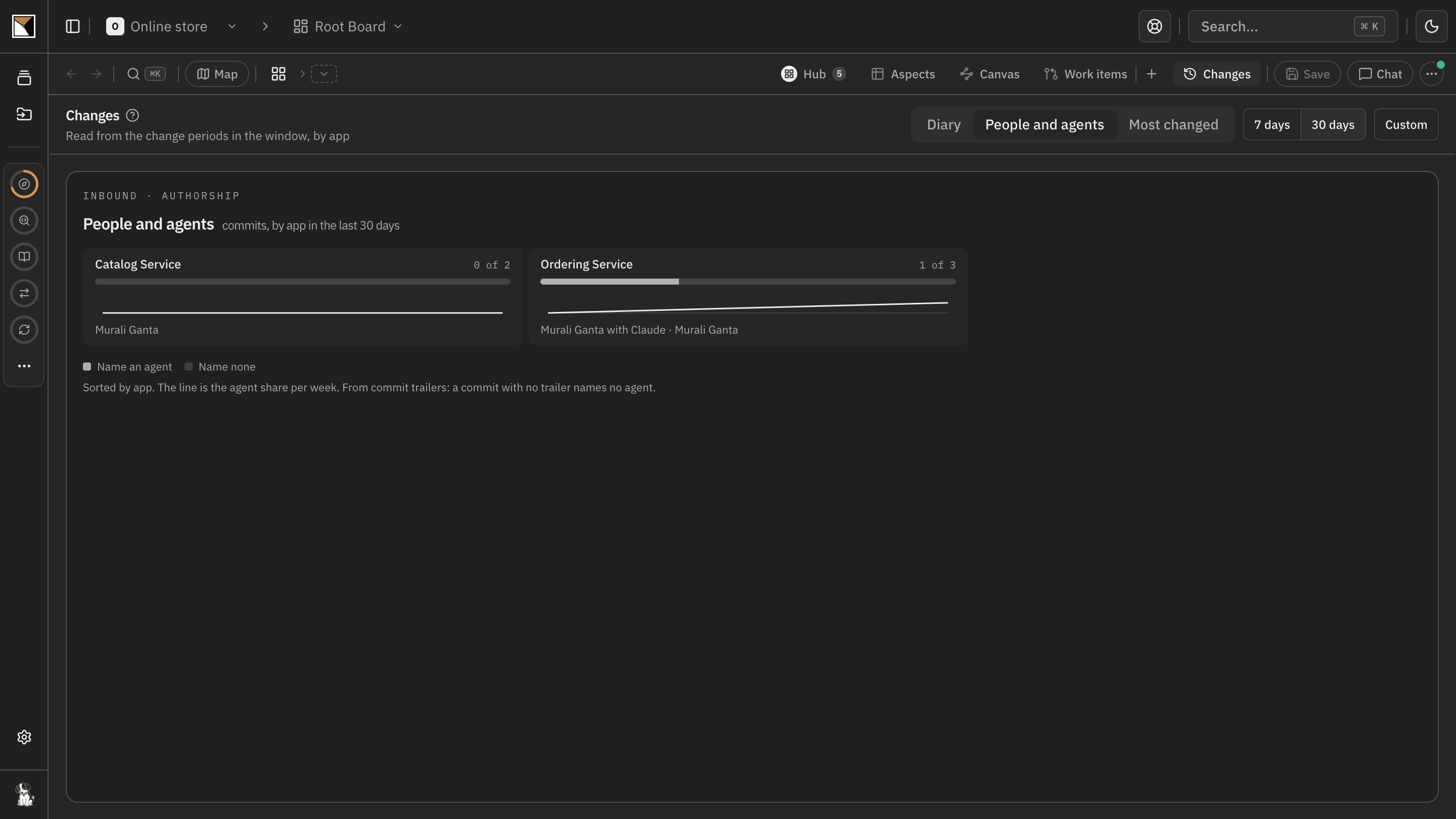Select the Changes tab

click(1216, 74)
